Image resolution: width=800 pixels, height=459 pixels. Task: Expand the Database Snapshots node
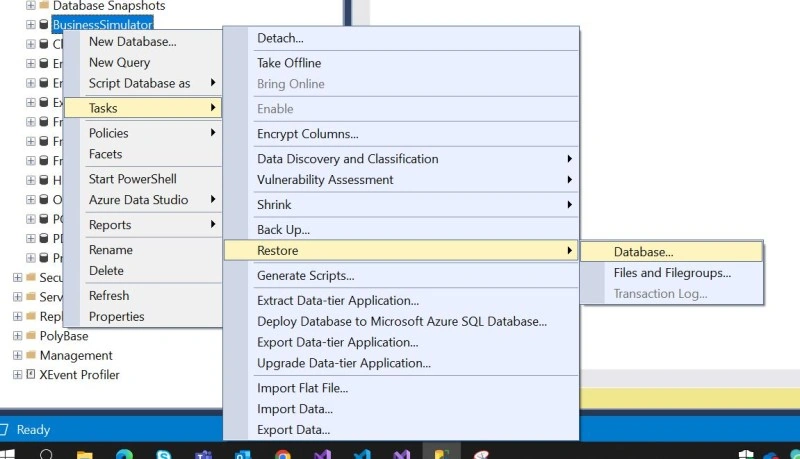[31, 6]
